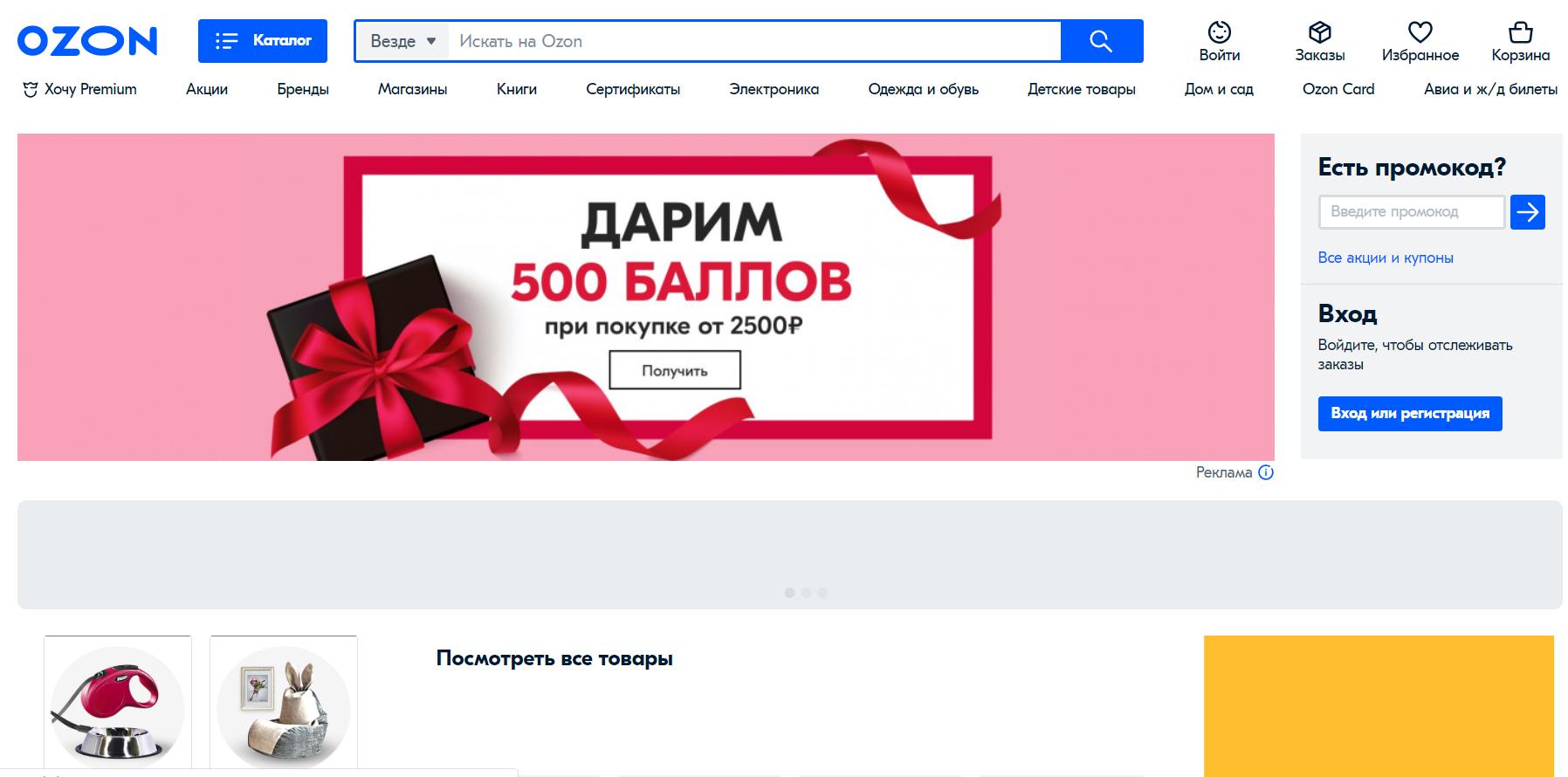Image resolution: width=1568 pixels, height=777 pixels.
Task: Open Сертификаты section
Action: coord(633,89)
